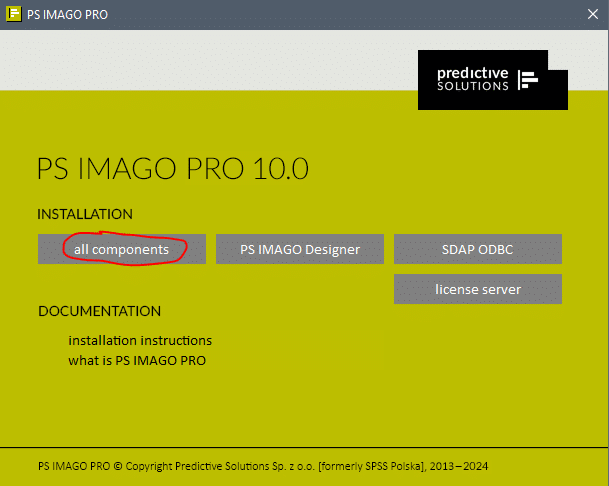Close the PS IMAGO PRO window
The width and height of the screenshot is (609, 486).
point(593,14)
